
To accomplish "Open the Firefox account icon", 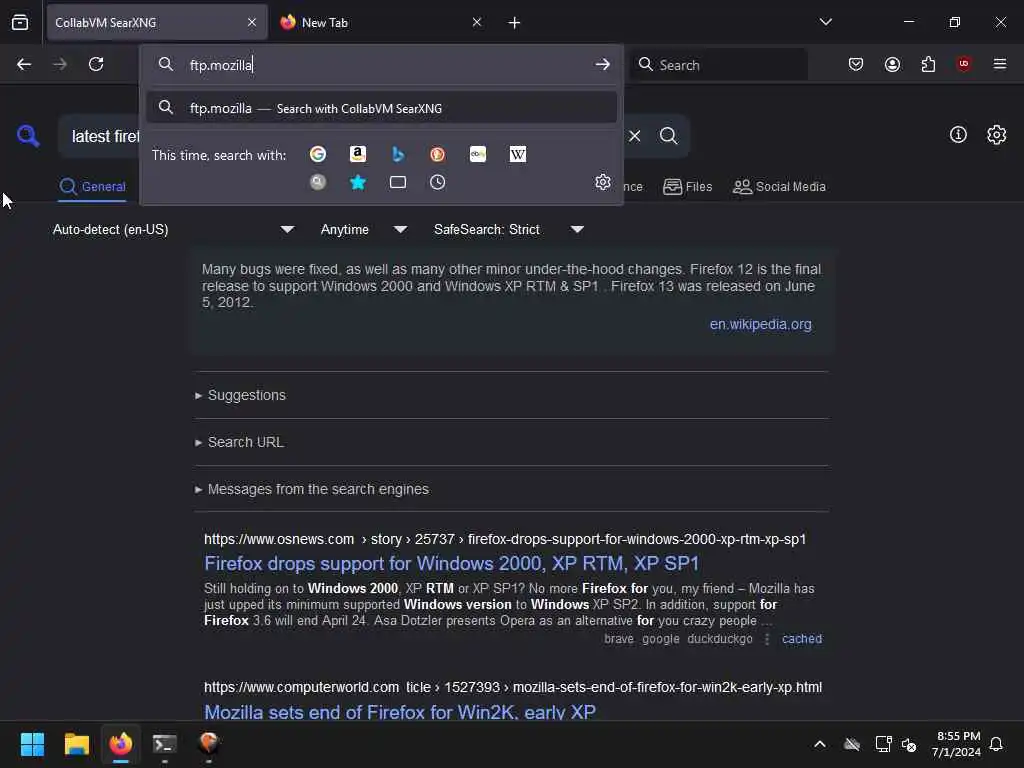I will click(892, 64).
